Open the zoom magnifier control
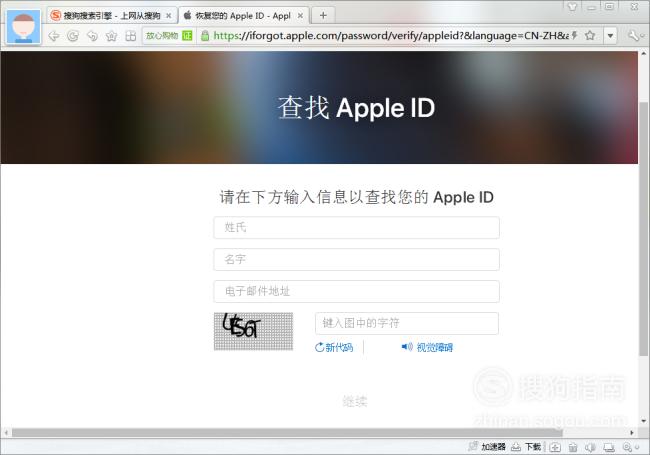650x455 pixels. (630, 447)
